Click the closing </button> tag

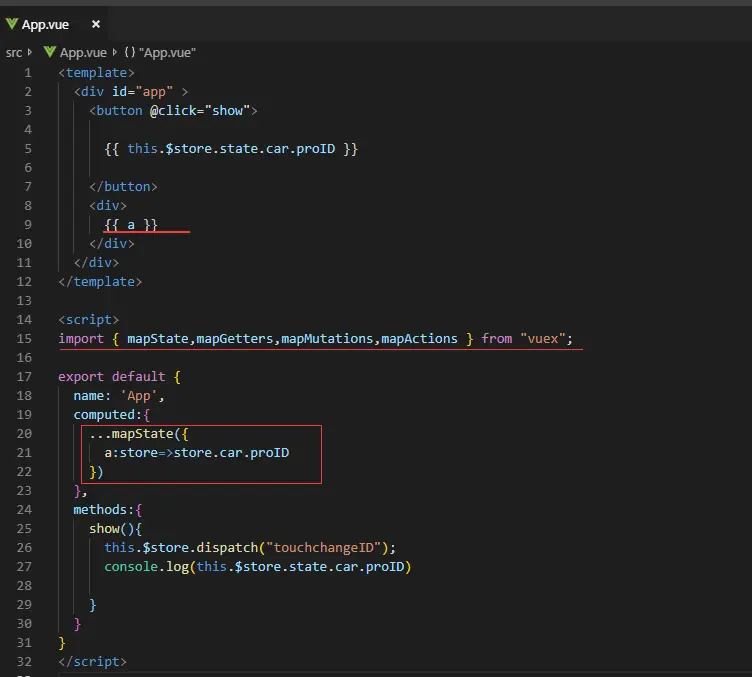pyautogui.click(x=123, y=187)
